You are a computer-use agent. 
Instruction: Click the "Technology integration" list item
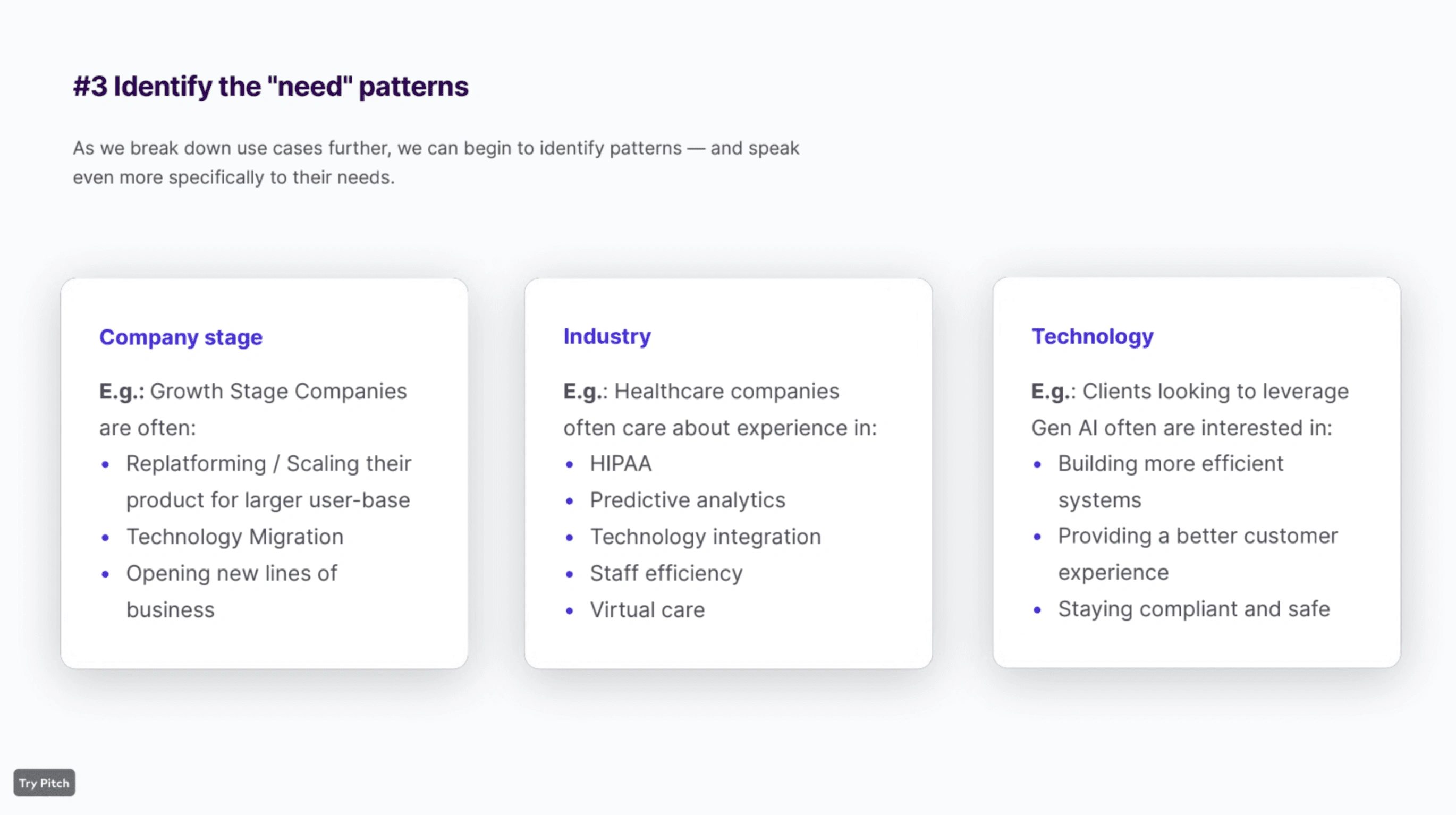705,537
